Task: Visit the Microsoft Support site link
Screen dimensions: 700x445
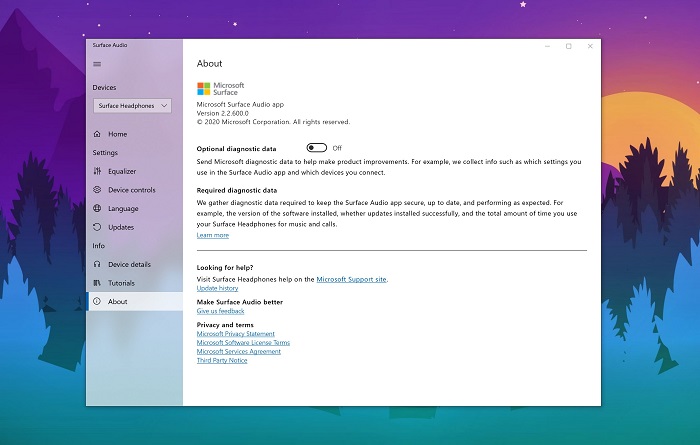Action: (x=351, y=279)
